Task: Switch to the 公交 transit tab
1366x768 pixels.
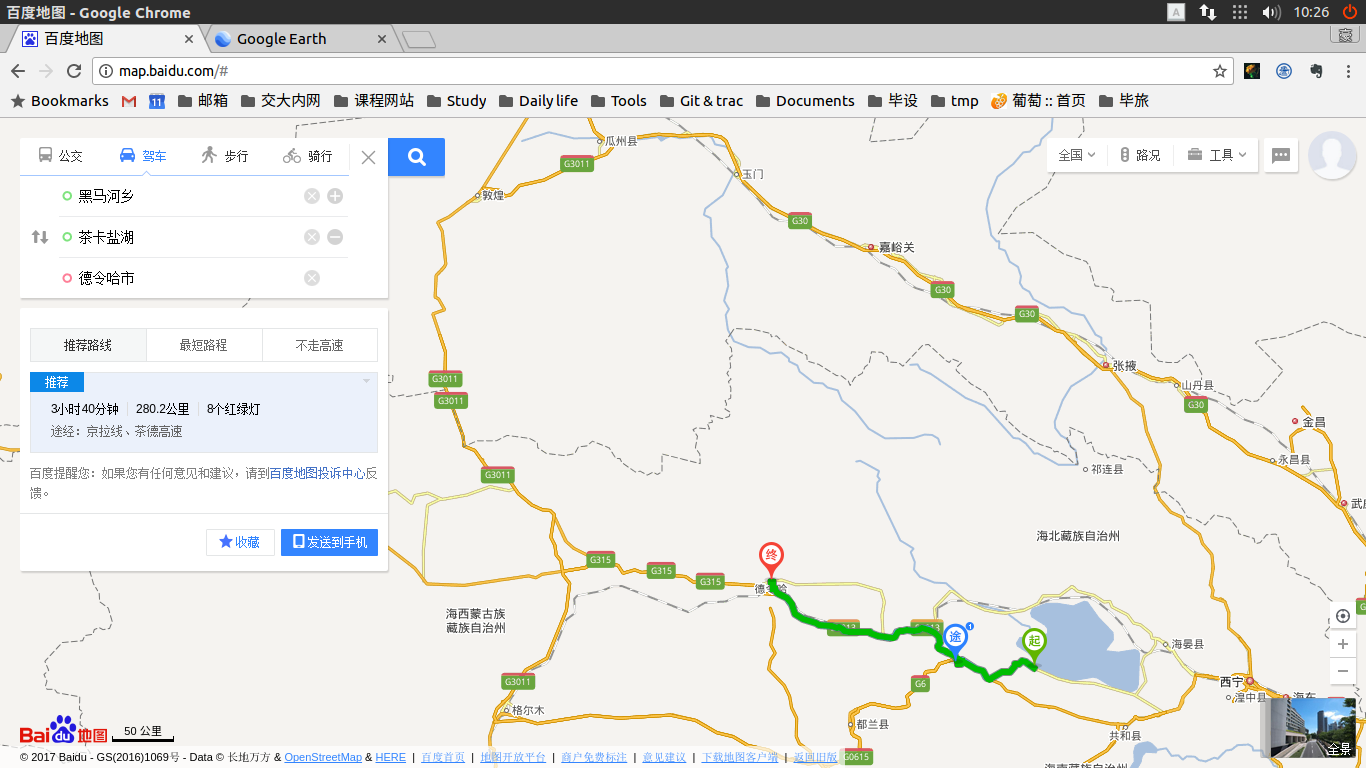Action: pos(61,156)
